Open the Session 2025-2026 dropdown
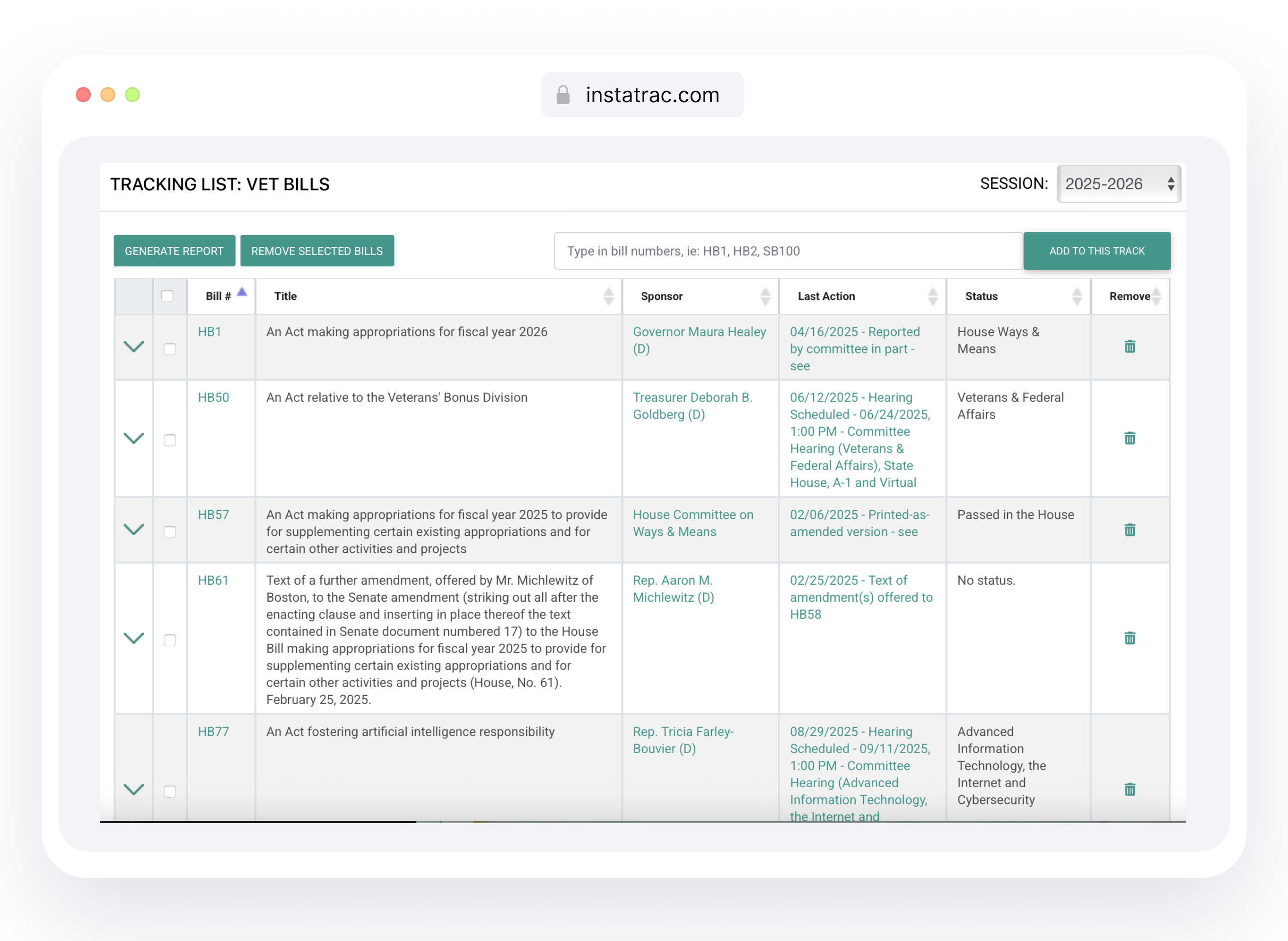 point(1118,184)
